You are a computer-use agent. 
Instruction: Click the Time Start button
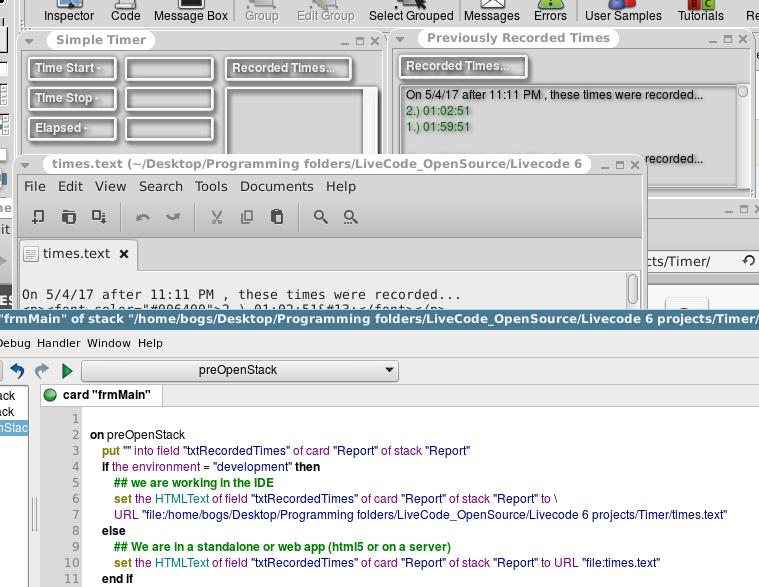70,69
